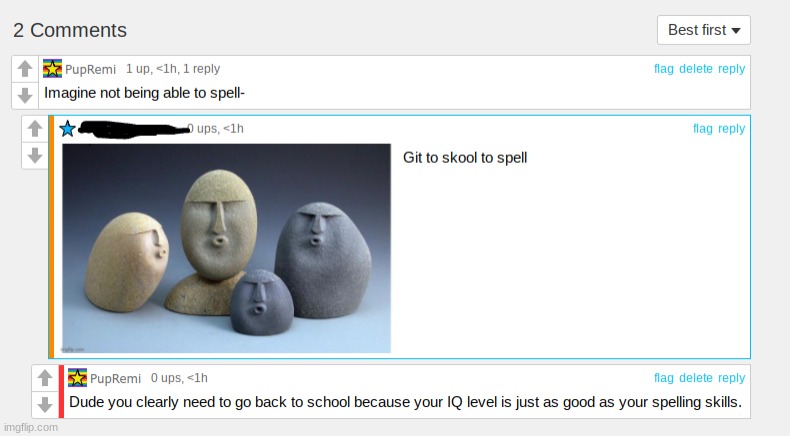
Task: Upvote the 'Git to skool to spell' reply
Action: pyautogui.click(x=35, y=129)
